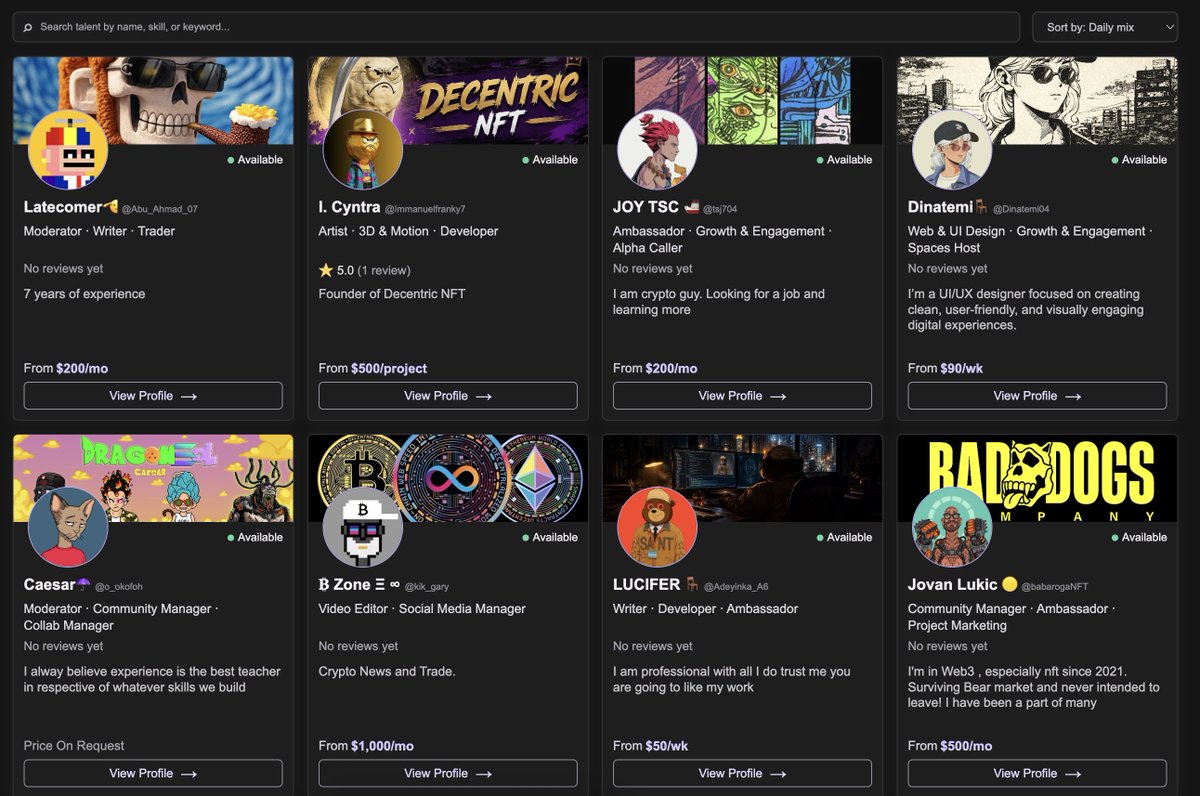Image resolution: width=1200 pixels, height=796 pixels.
Task: Open JOY TSC's red-haired avatar
Action: click(x=657, y=150)
